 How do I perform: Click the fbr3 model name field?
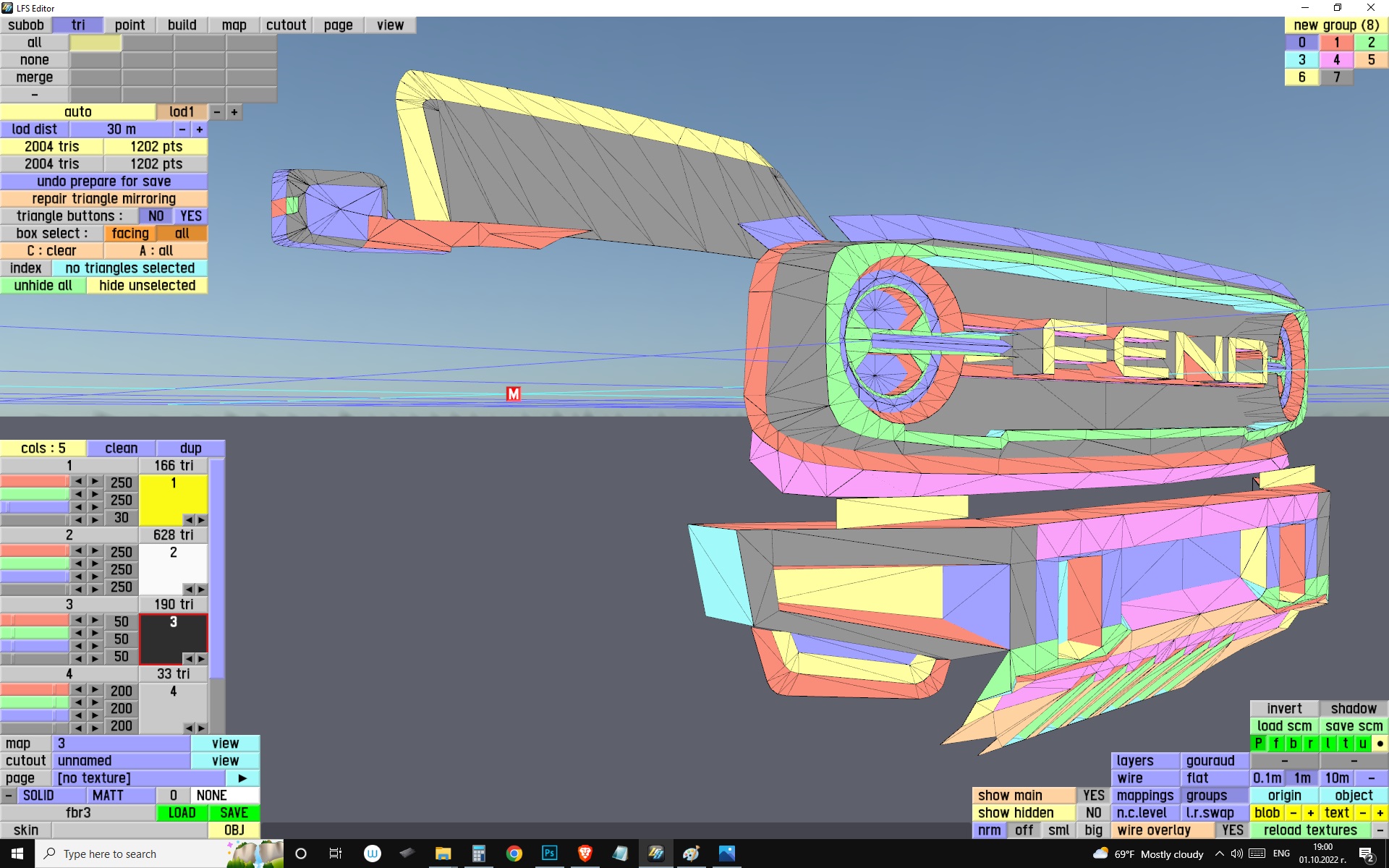coord(78,812)
